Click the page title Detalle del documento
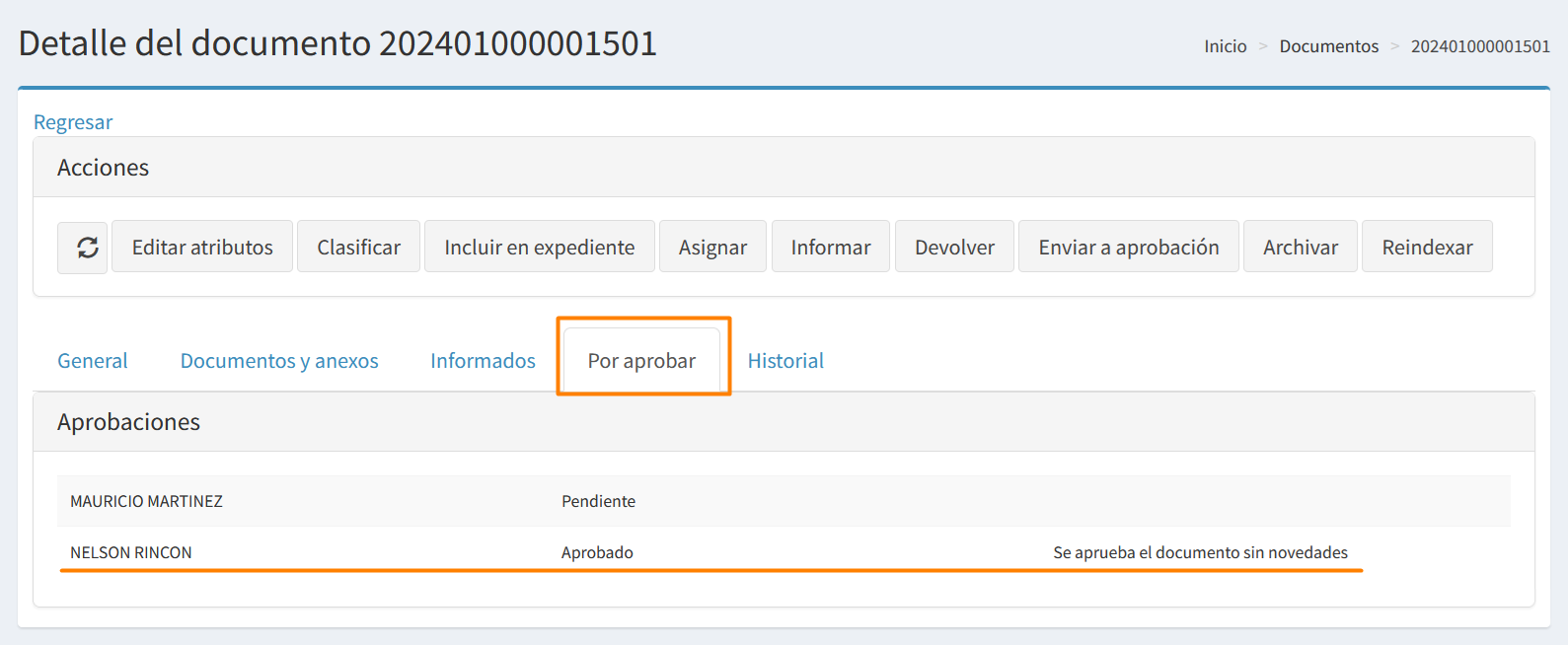This screenshot has height=645, width=1568. point(337,43)
